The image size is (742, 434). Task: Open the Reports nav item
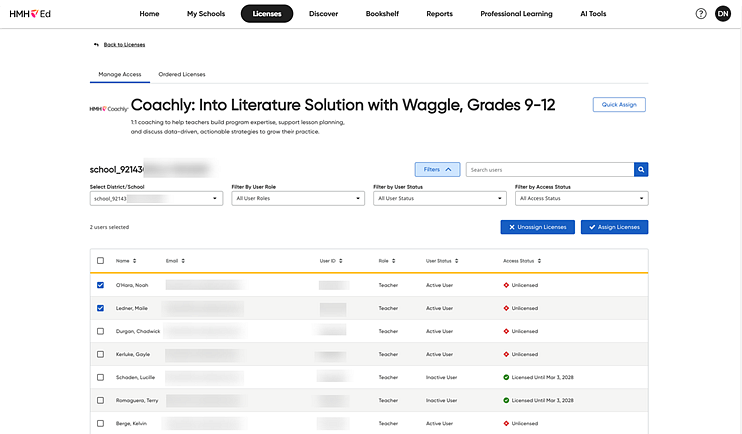pos(440,14)
